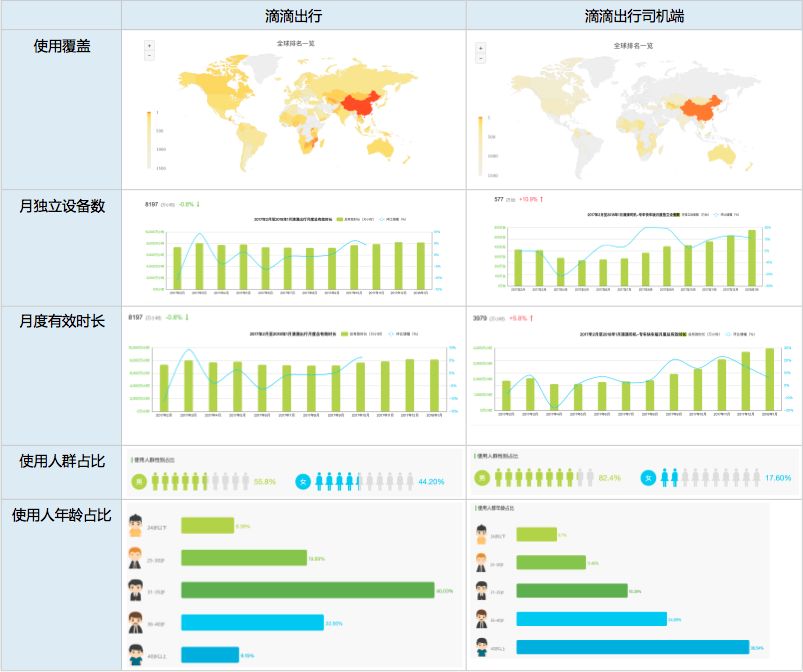Image resolution: width=803 pixels, height=672 pixels.
Task: Zoom in on the 滴滴出行司机端 world map
Action: click(x=481, y=49)
